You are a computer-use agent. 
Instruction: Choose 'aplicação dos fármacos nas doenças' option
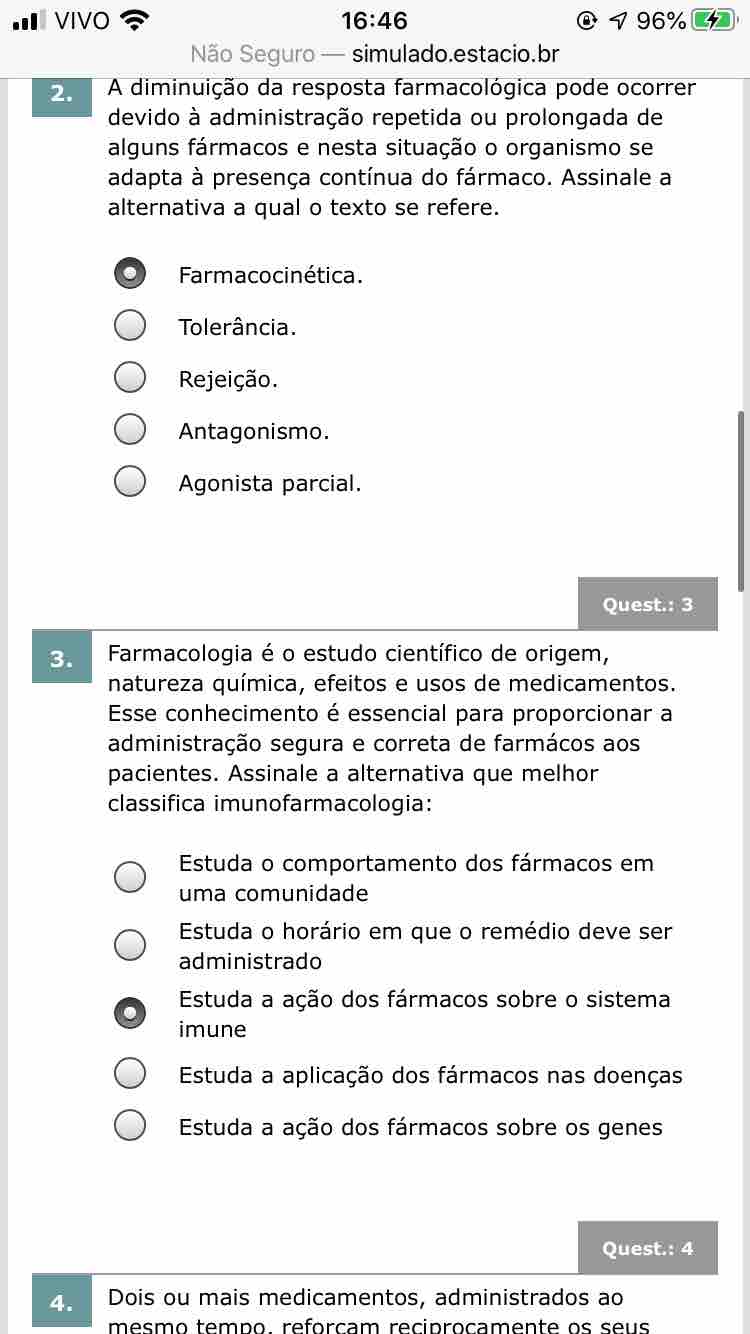click(x=130, y=1074)
